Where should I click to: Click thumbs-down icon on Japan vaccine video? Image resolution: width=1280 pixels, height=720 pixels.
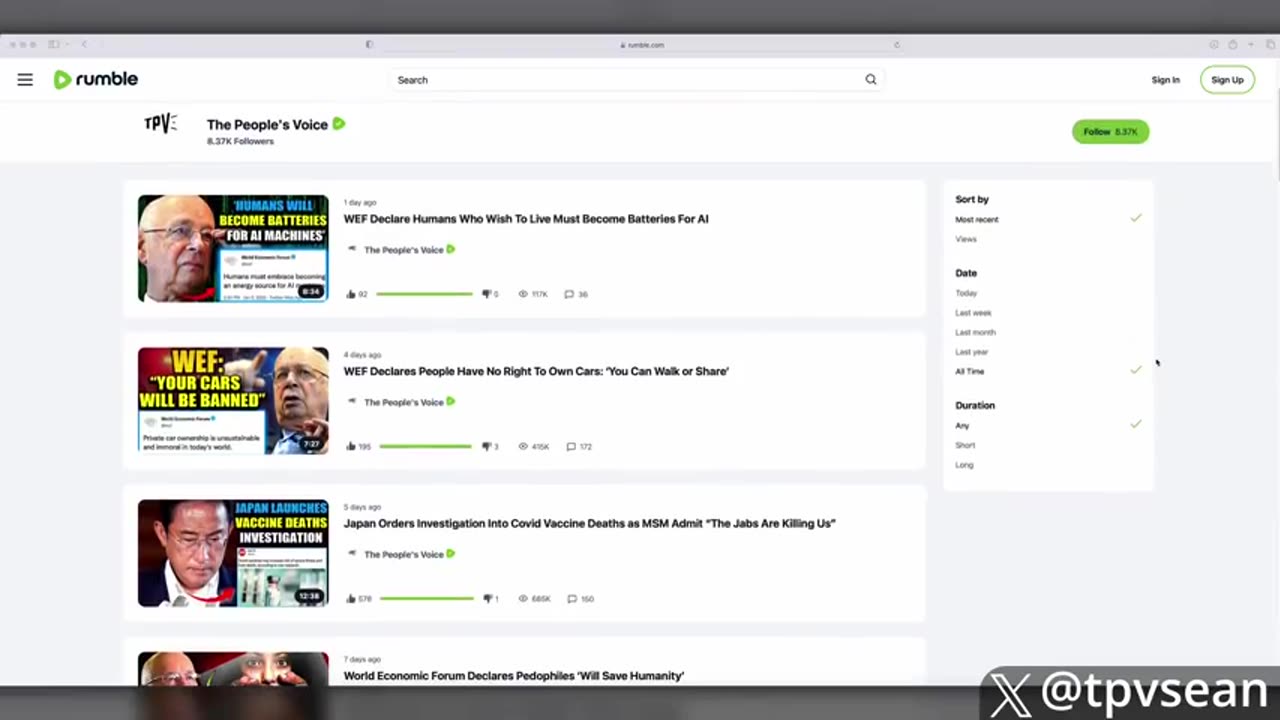click(488, 598)
